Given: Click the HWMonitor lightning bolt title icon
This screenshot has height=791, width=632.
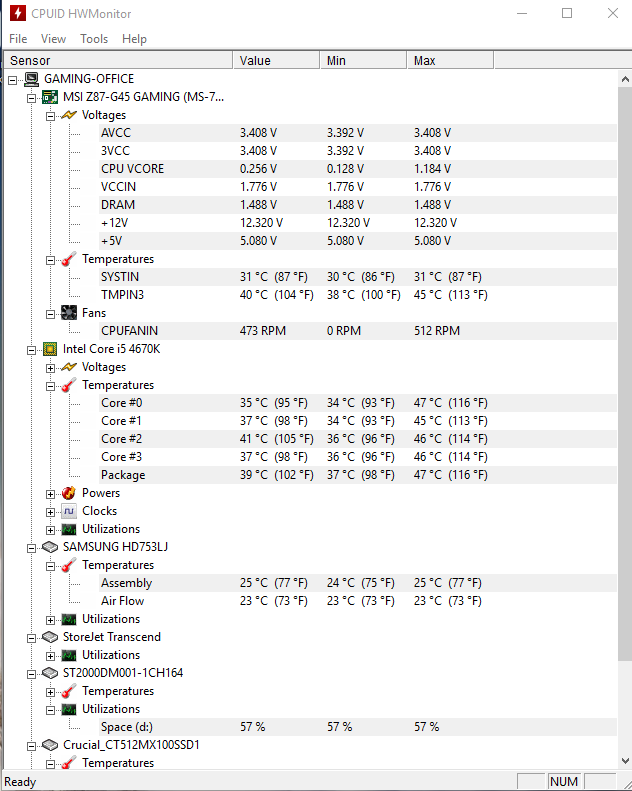Looking at the screenshot, I should tap(18, 13).
